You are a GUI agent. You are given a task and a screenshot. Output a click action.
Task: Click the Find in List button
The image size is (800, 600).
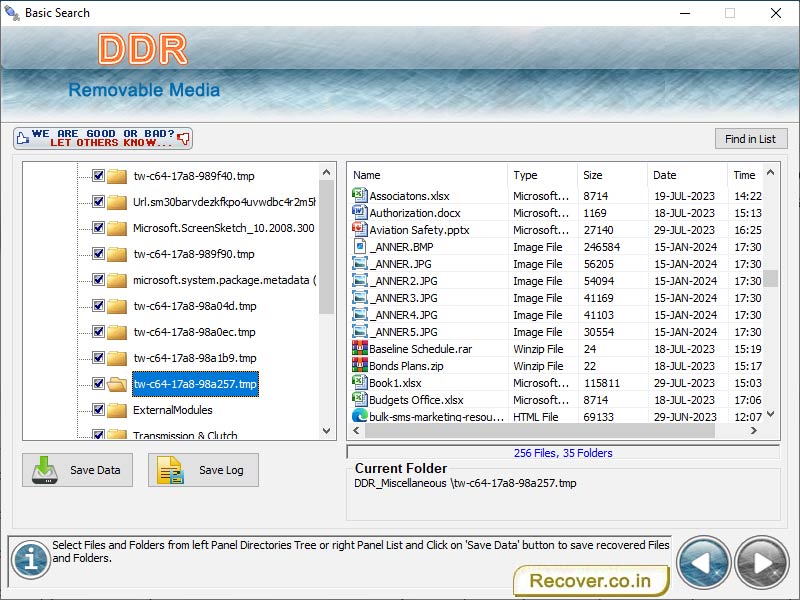tap(751, 138)
